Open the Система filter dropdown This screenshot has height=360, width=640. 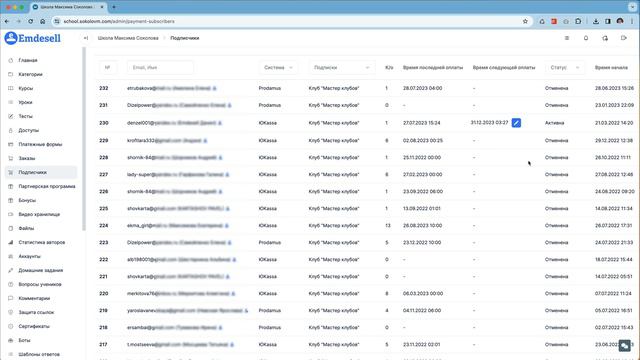(278, 67)
